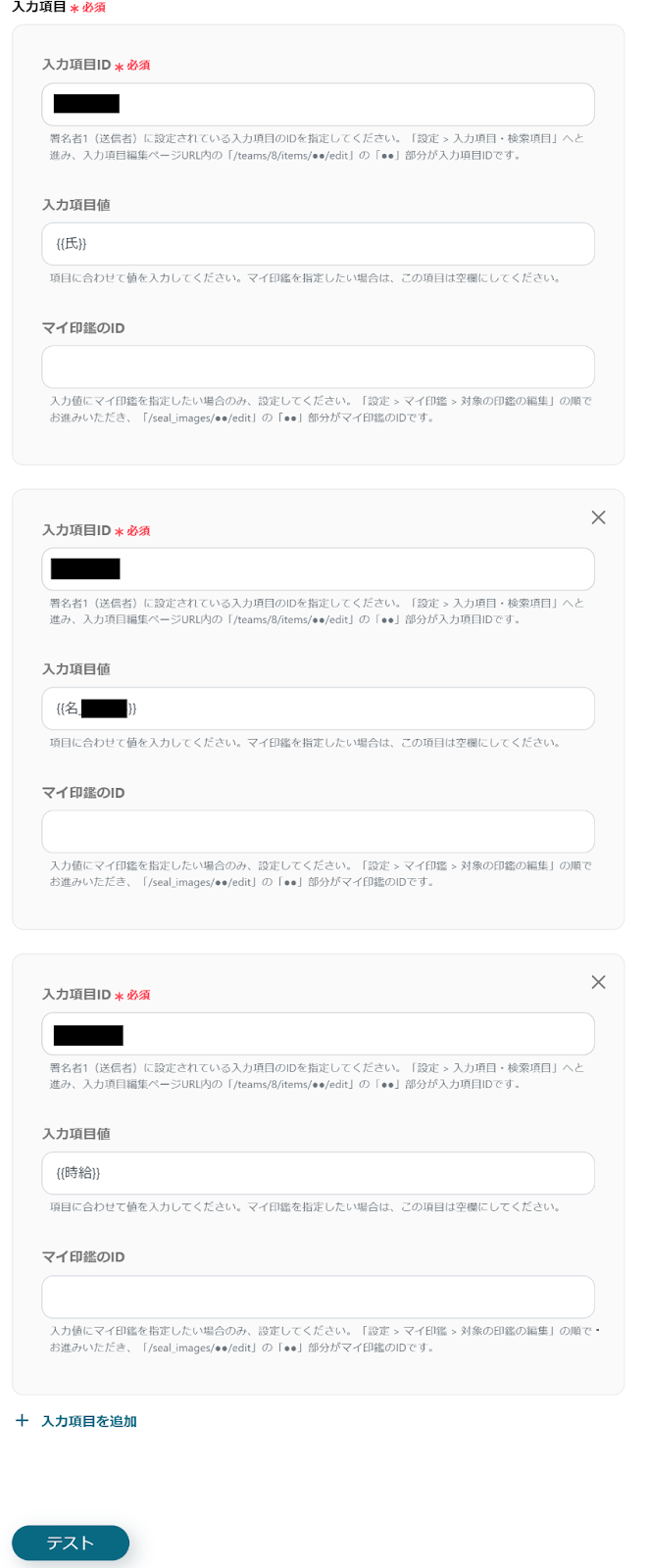Click the マイ印鑑のID label under the {{時給}} field
This screenshot has height=1568, width=648.
point(83,1257)
